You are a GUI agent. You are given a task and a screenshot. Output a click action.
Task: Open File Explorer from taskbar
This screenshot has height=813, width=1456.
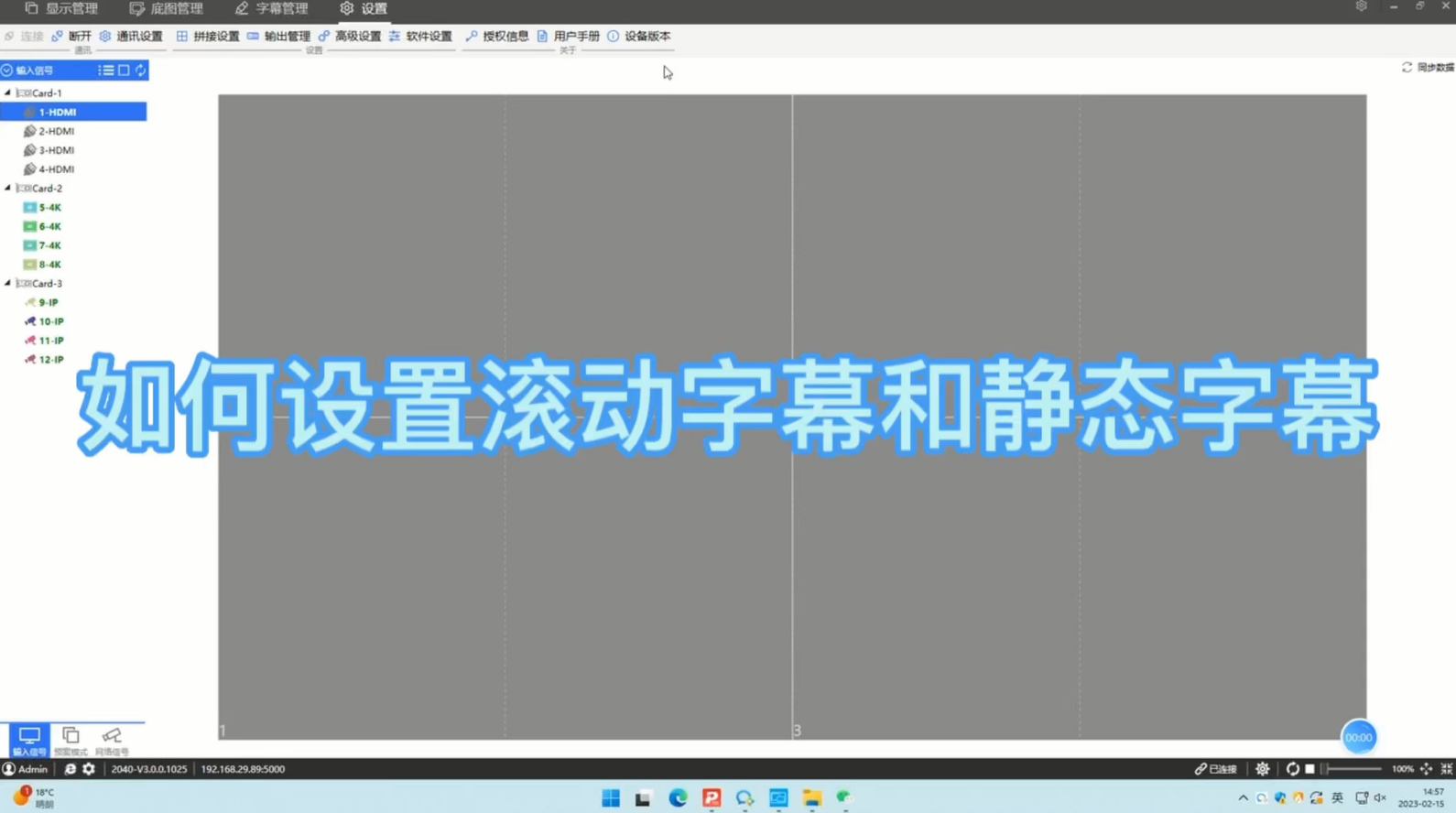[811, 797]
